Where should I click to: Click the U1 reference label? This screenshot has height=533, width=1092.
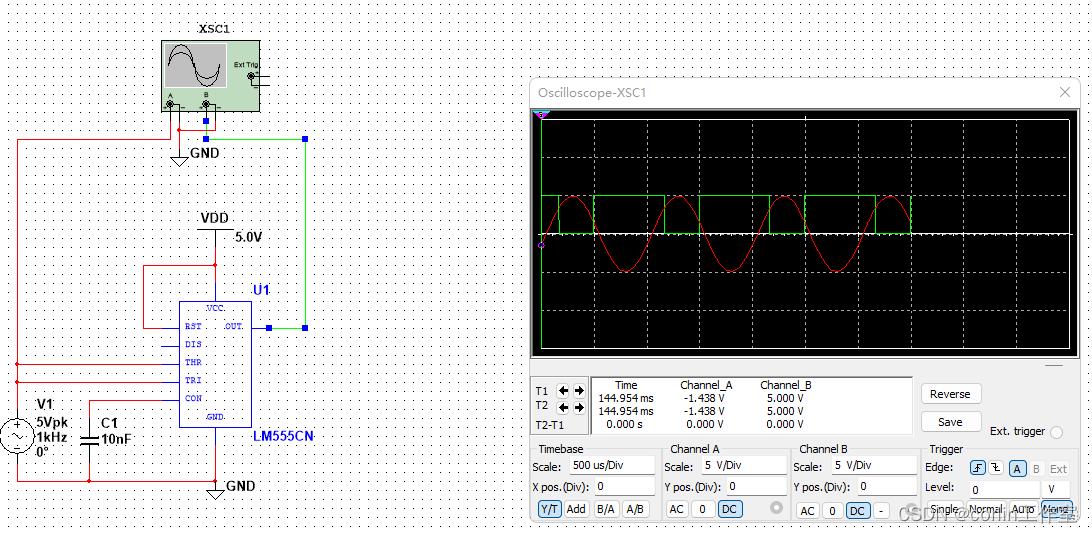[x=261, y=290]
